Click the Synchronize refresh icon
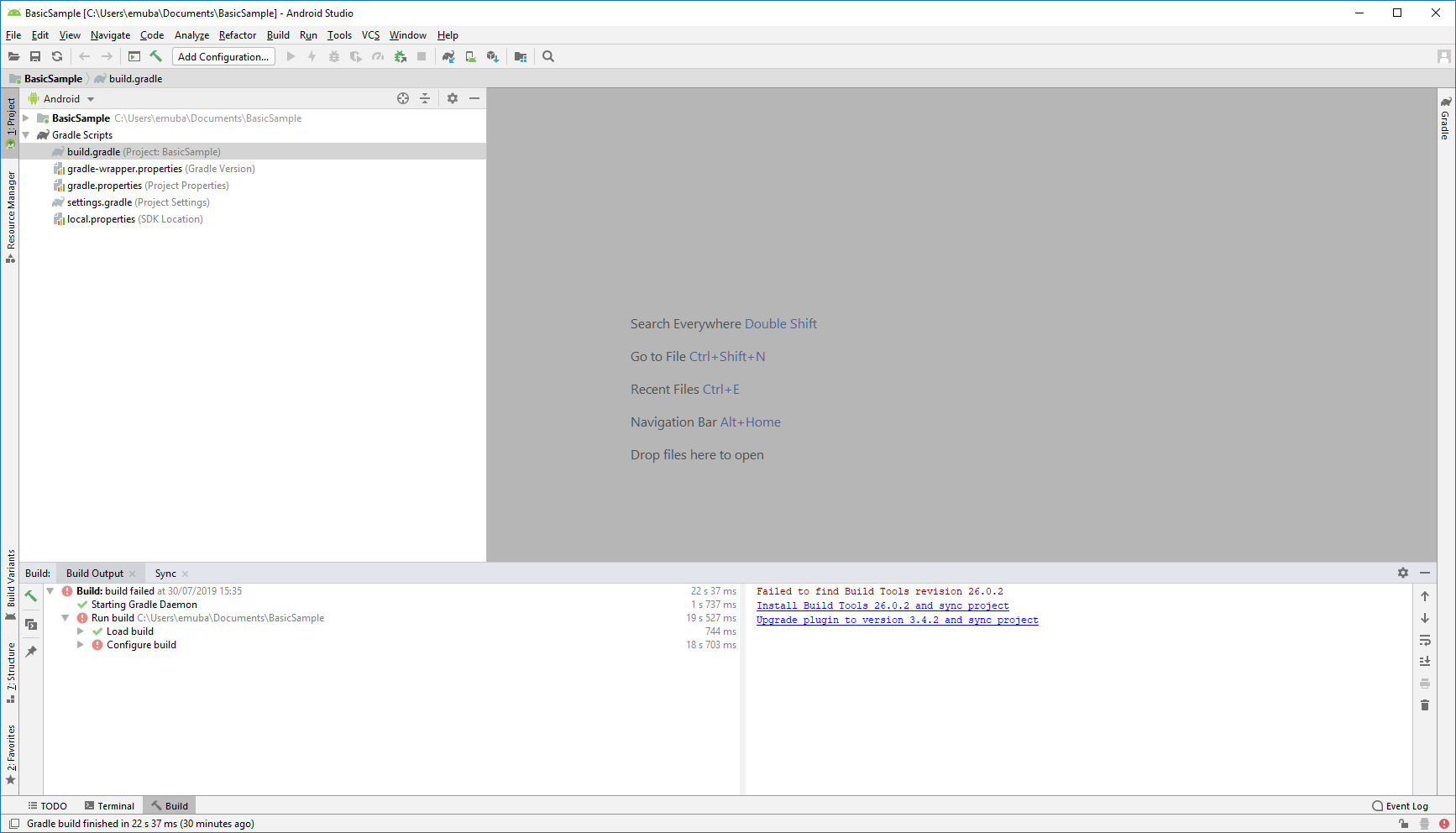 [57, 56]
